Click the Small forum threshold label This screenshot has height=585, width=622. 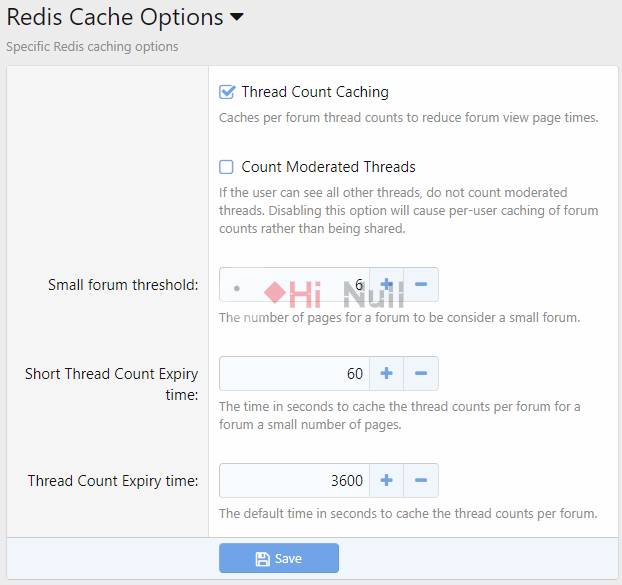(x=123, y=285)
